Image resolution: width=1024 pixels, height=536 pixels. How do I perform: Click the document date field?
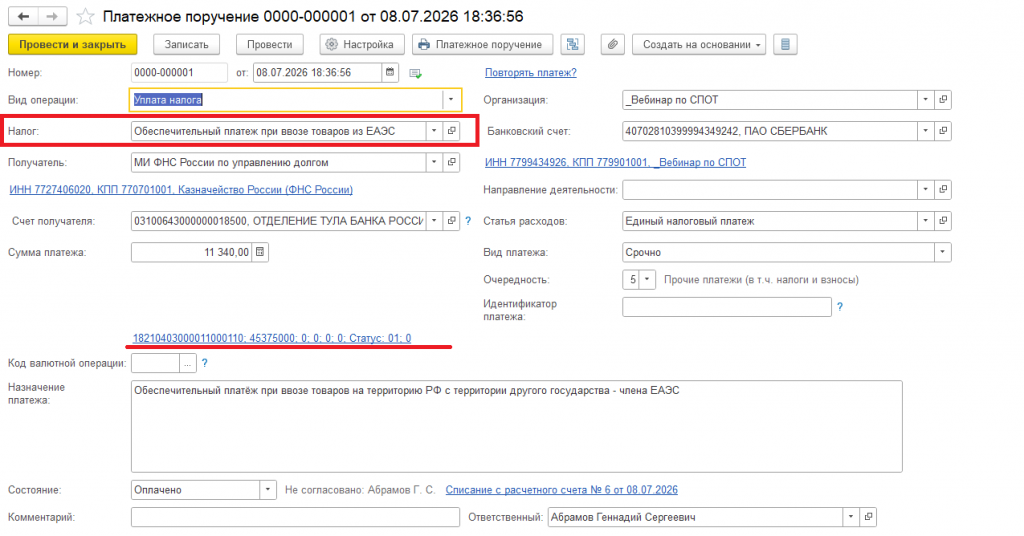pyautogui.click(x=317, y=72)
